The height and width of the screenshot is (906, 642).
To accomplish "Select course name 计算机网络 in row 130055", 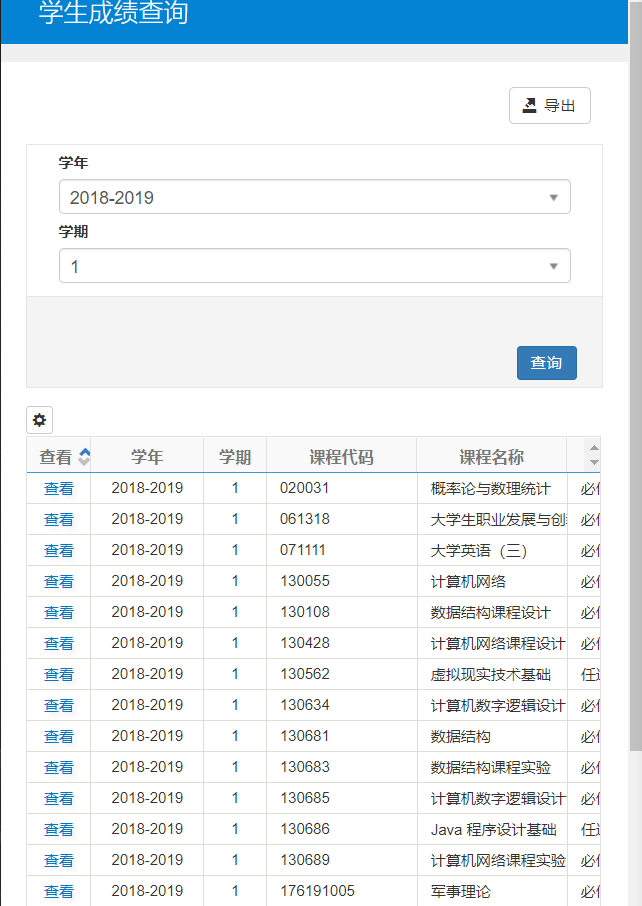I will pyautogui.click(x=468, y=582).
